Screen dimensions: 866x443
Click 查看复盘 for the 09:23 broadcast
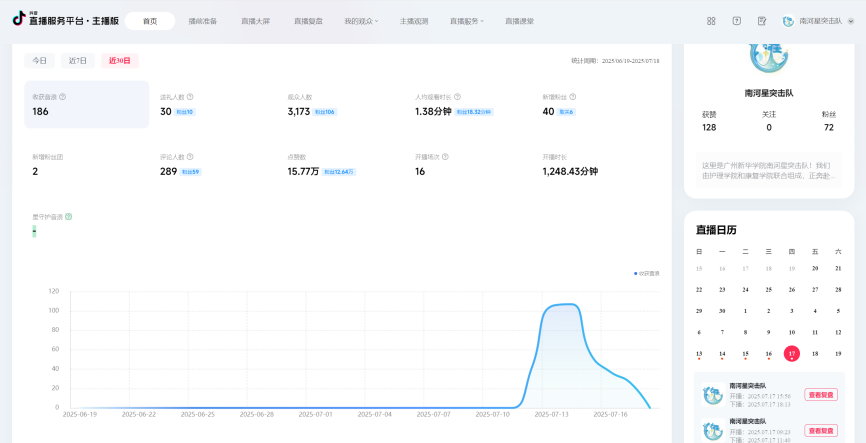coord(821,430)
